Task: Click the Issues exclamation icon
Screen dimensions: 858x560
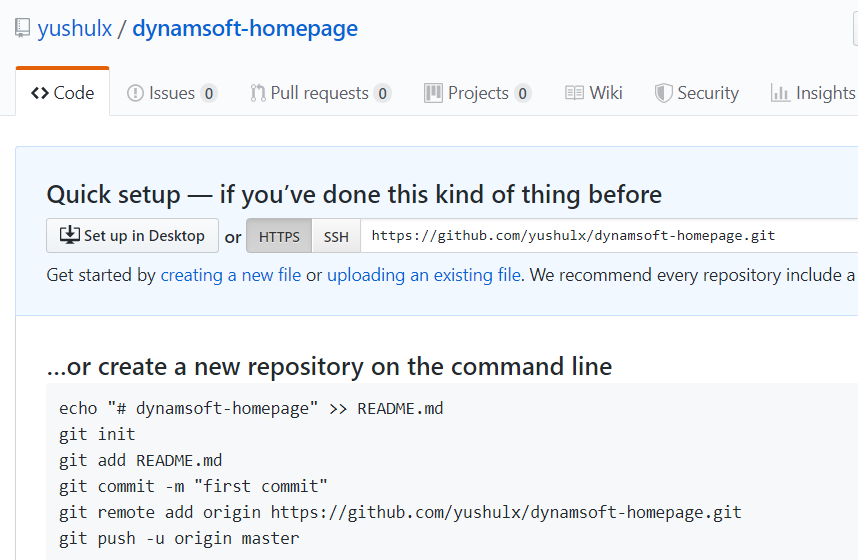Action: (x=135, y=93)
